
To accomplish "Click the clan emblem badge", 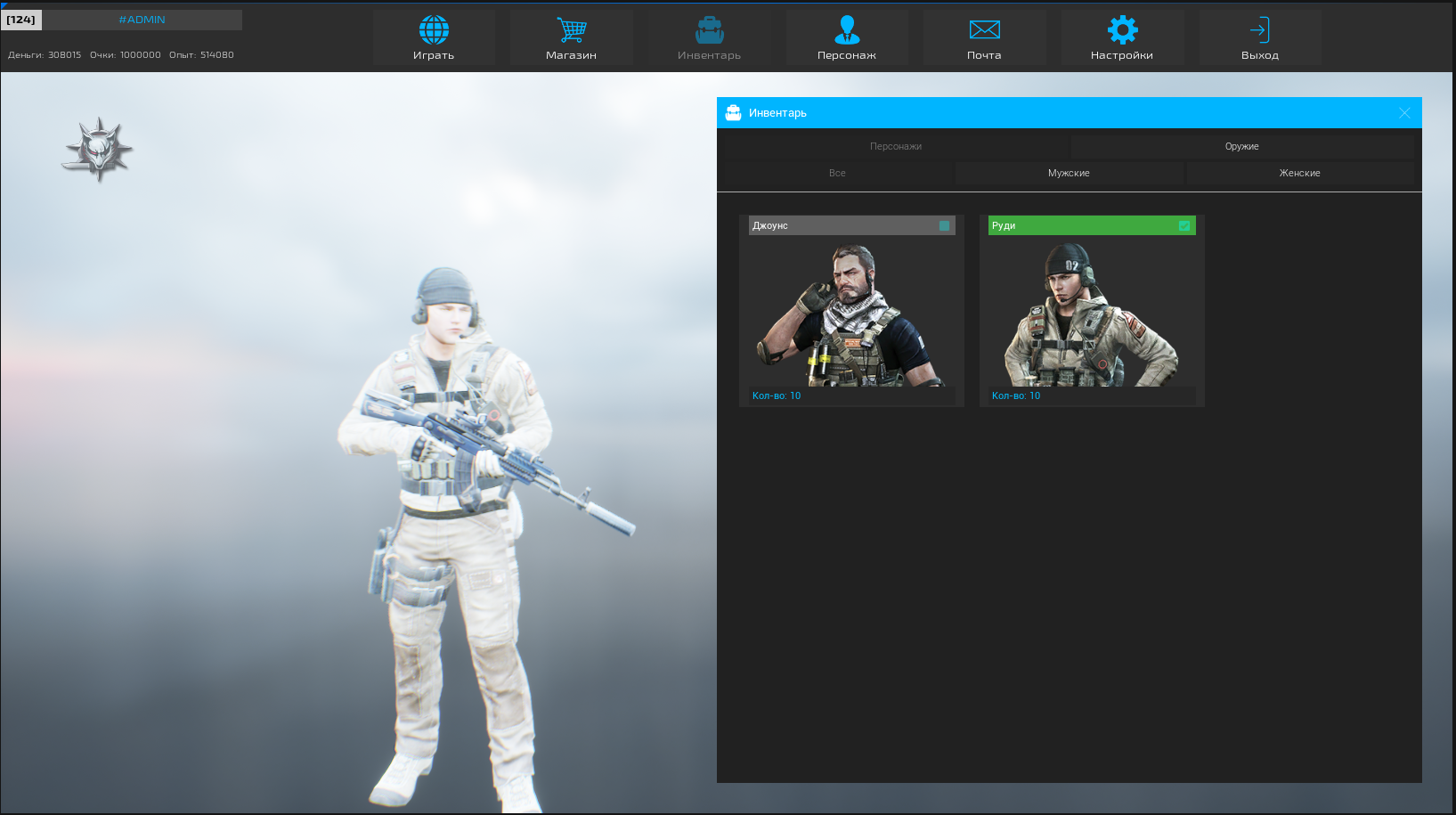I will tap(97, 149).
